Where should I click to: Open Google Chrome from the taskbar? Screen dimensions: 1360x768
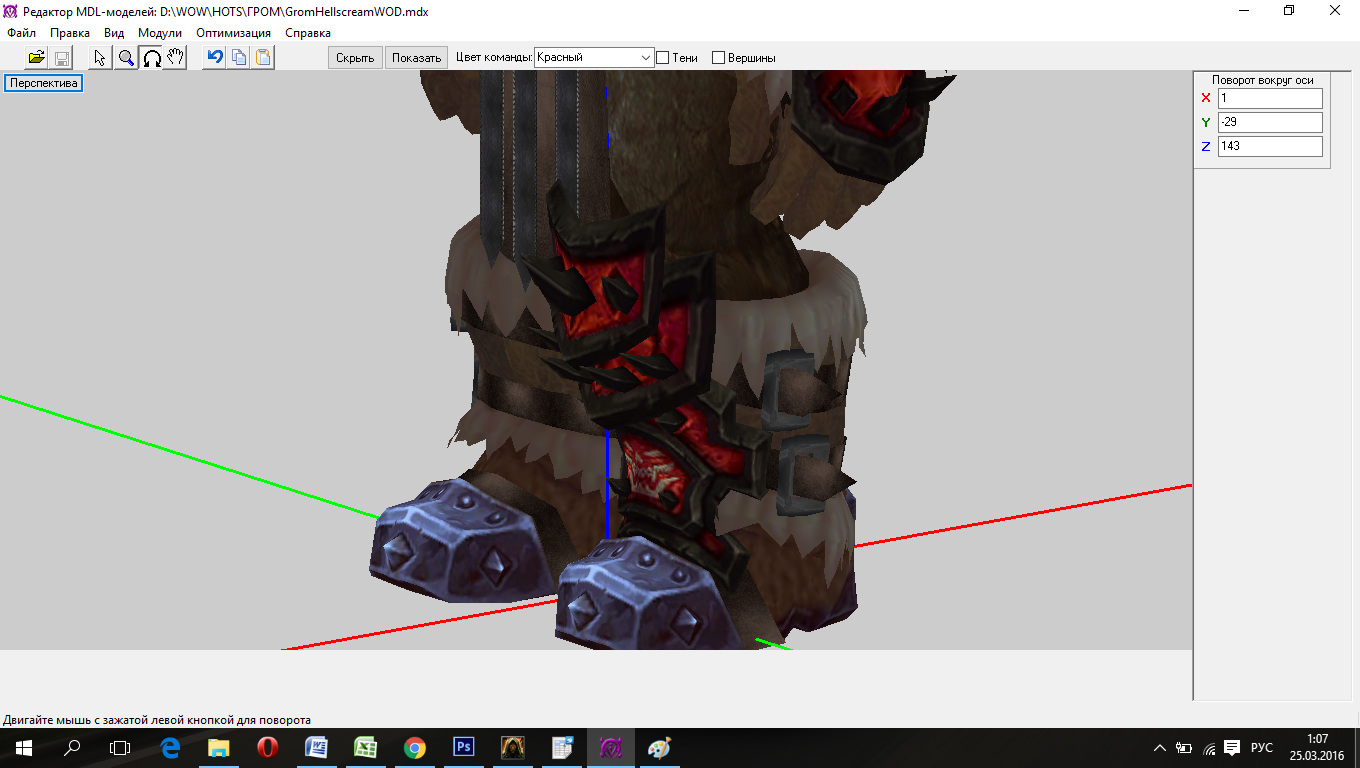click(x=414, y=748)
